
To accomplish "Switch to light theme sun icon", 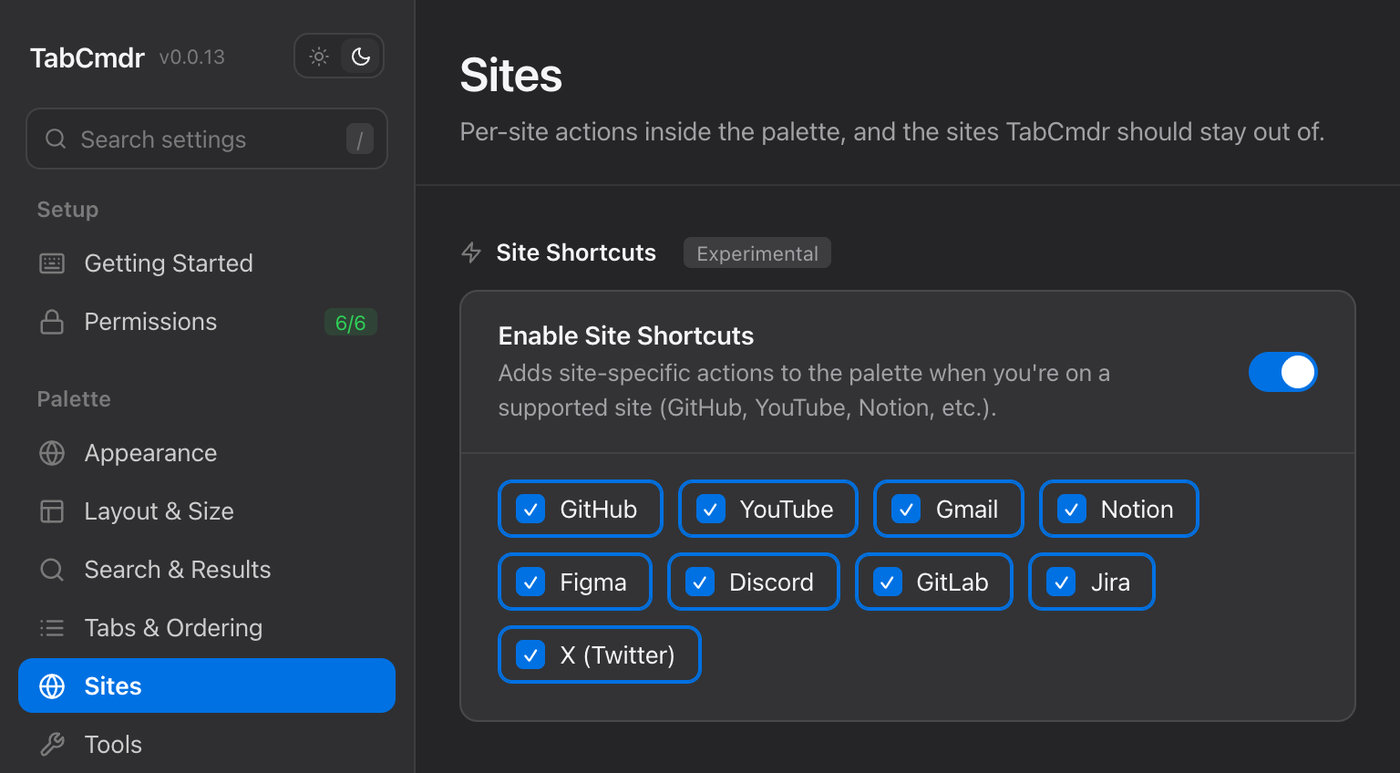I will (319, 56).
